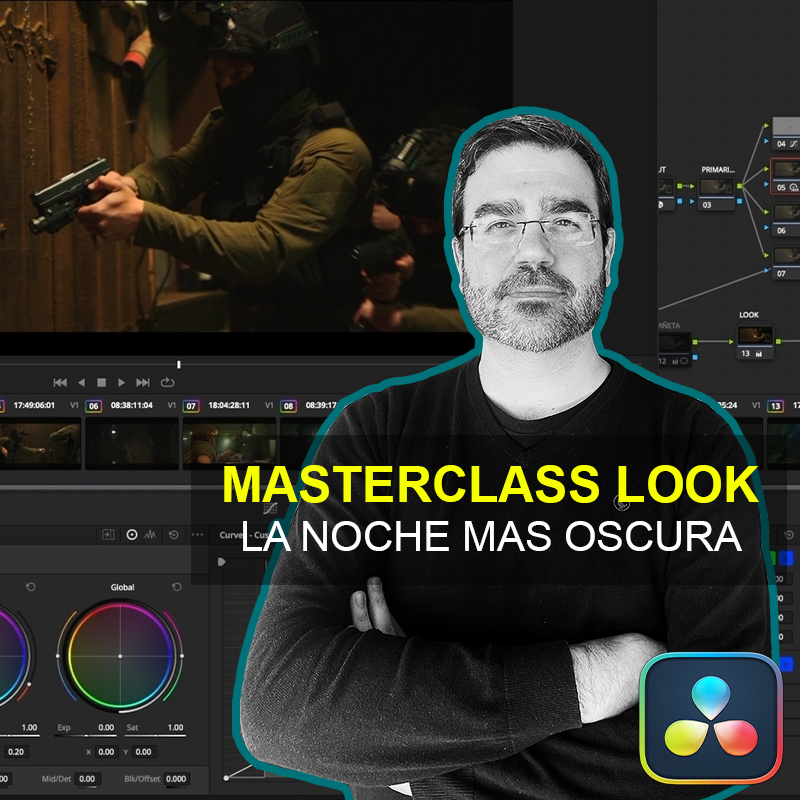The image size is (800, 800).
Task: Click the play reverse button
Action: (82, 382)
